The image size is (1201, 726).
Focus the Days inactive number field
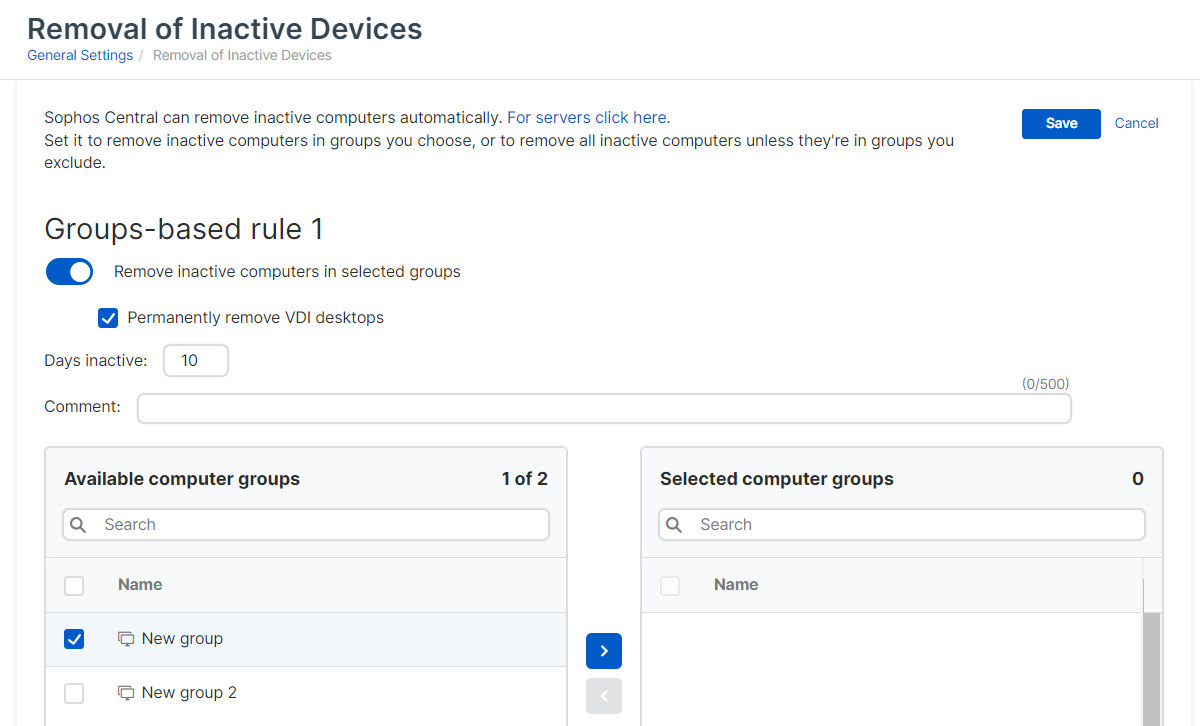pos(196,361)
